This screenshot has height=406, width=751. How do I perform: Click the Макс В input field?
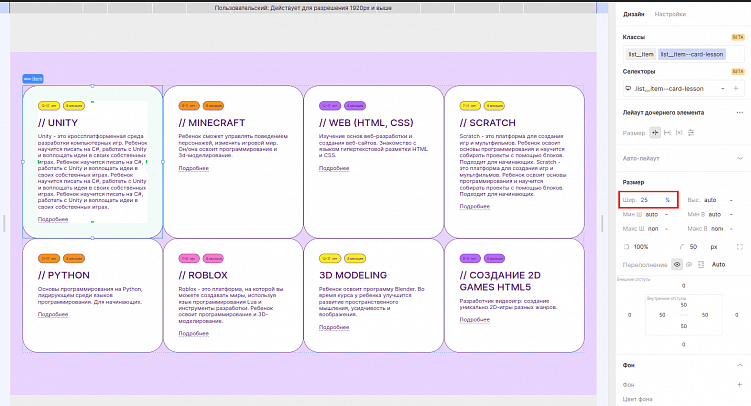tap(717, 229)
